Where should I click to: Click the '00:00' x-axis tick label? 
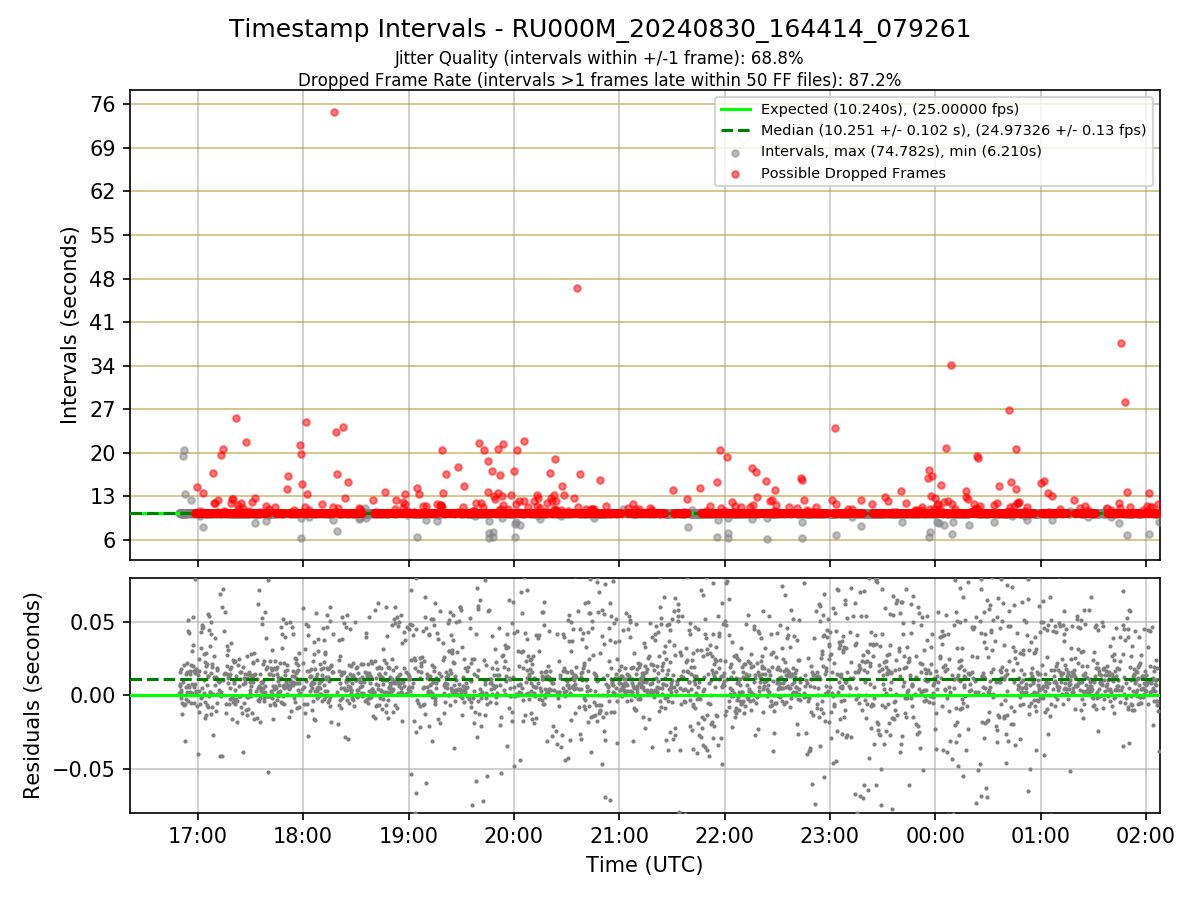click(x=935, y=834)
